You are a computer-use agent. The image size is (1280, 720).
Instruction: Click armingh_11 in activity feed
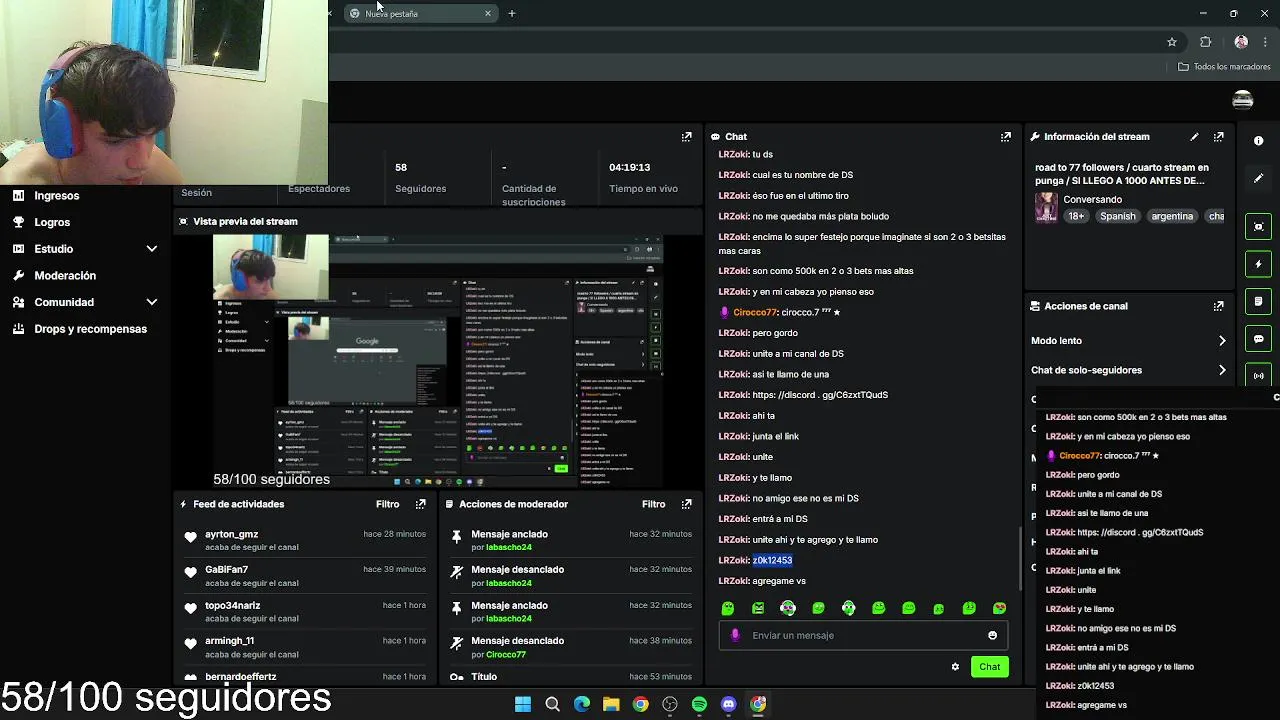coord(229,641)
